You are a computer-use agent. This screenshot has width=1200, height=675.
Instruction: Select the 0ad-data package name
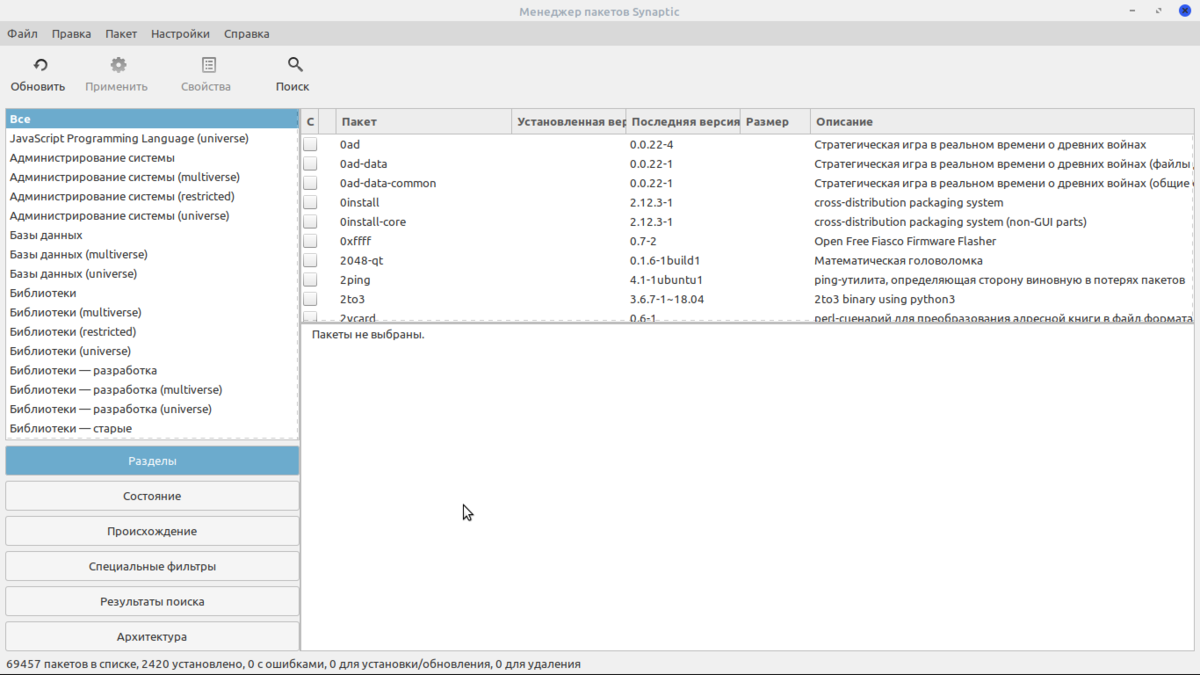click(x=363, y=164)
